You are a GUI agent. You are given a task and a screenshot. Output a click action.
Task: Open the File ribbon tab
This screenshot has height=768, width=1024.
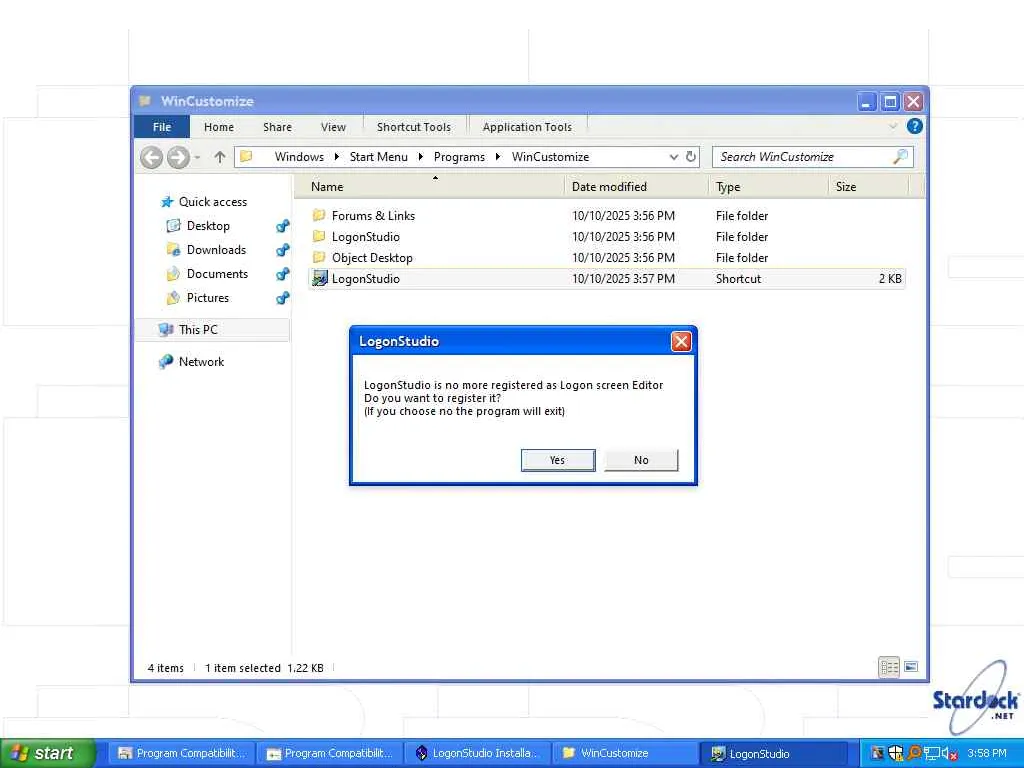(161, 127)
